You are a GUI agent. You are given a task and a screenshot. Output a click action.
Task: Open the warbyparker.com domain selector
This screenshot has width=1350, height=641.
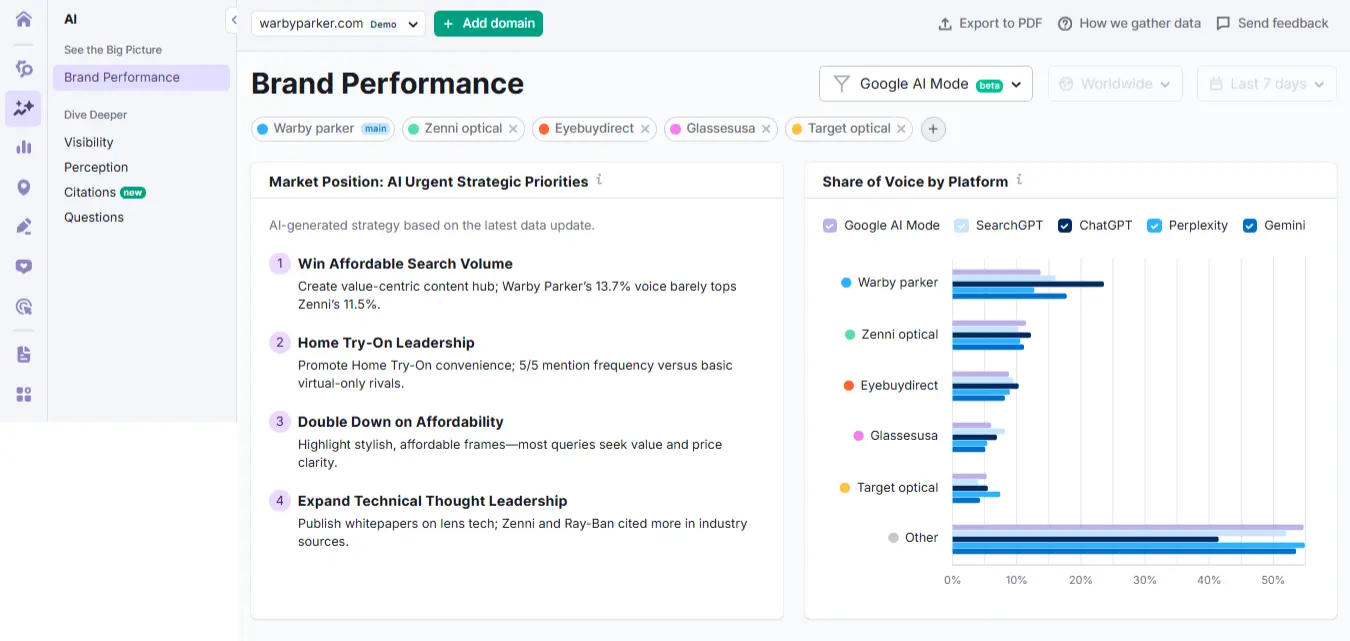337,22
